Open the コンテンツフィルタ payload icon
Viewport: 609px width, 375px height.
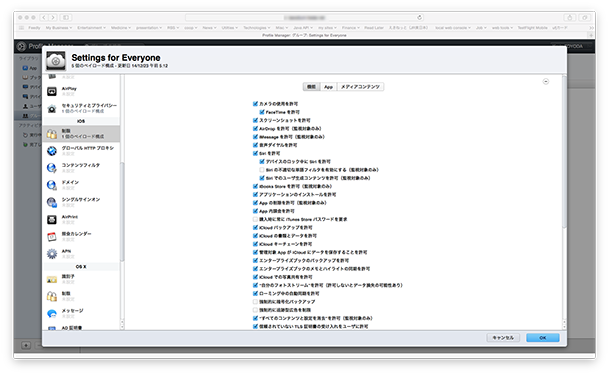(52, 168)
